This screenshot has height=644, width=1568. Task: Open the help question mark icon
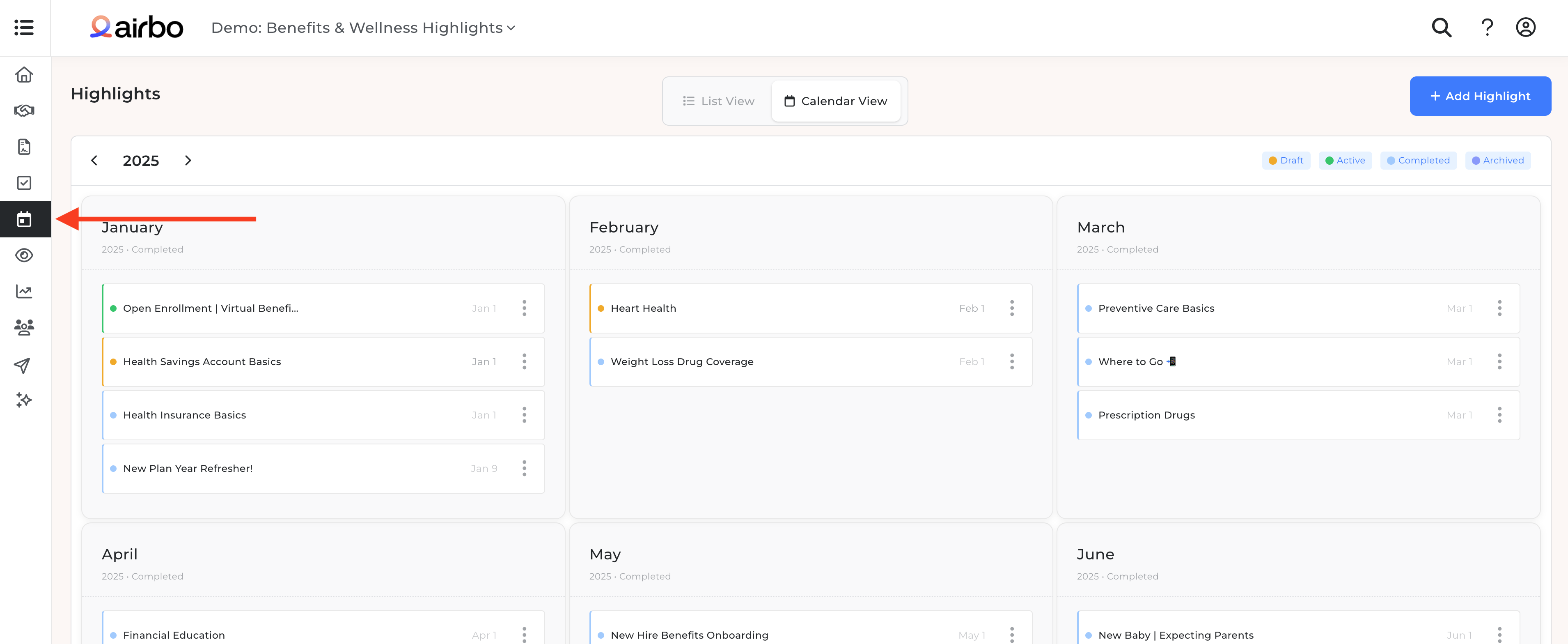(x=1487, y=28)
